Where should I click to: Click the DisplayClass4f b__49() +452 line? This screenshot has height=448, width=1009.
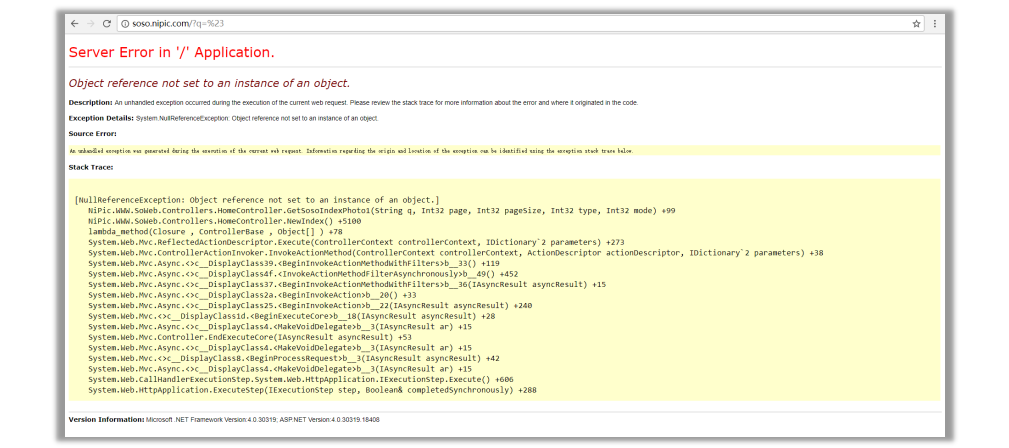(x=303, y=274)
